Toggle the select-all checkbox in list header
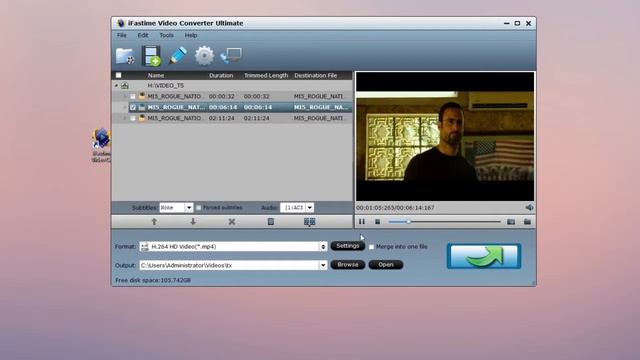 118,75
